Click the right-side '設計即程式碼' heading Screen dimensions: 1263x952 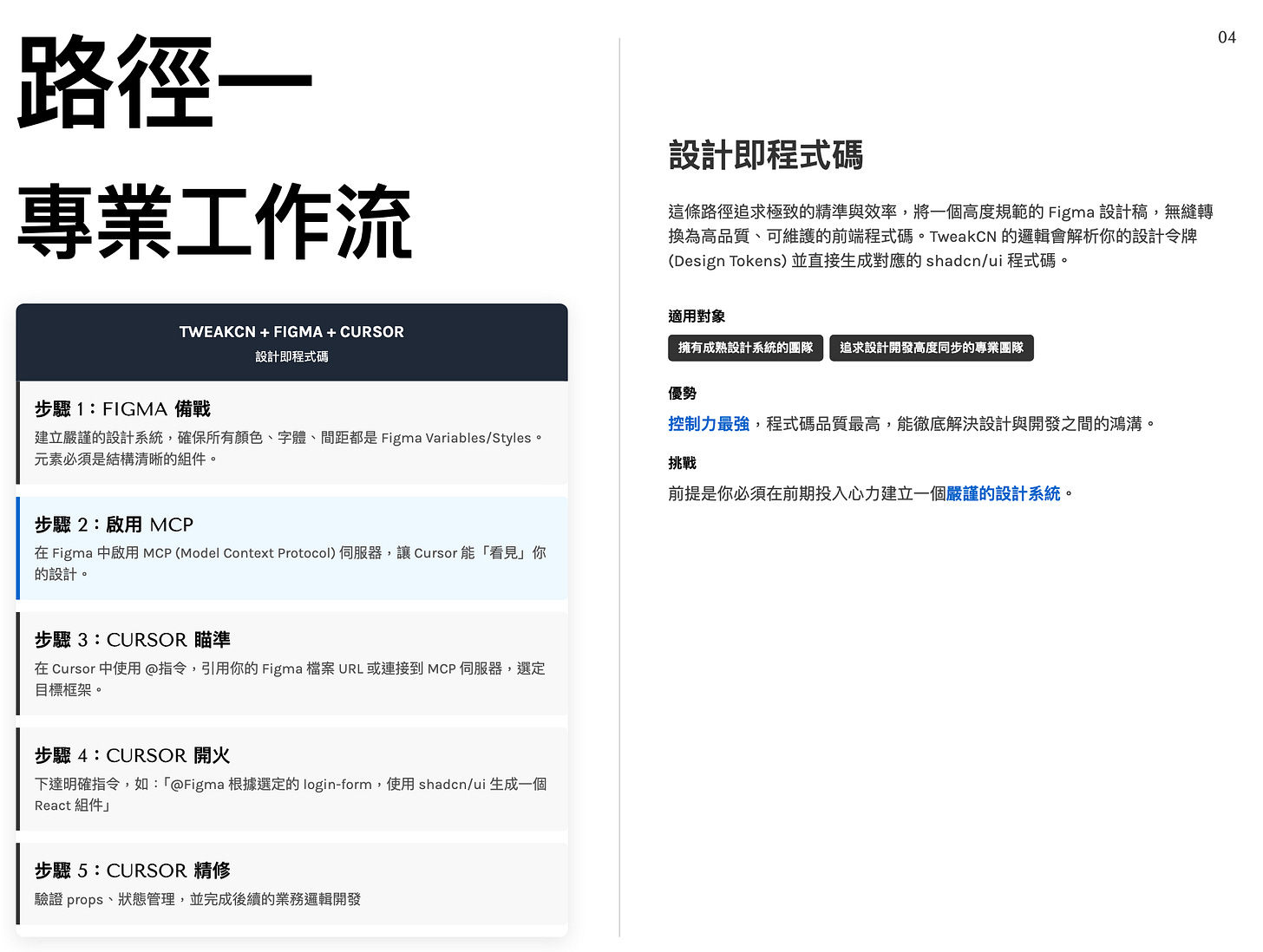pyautogui.click(x=766, y=155)
